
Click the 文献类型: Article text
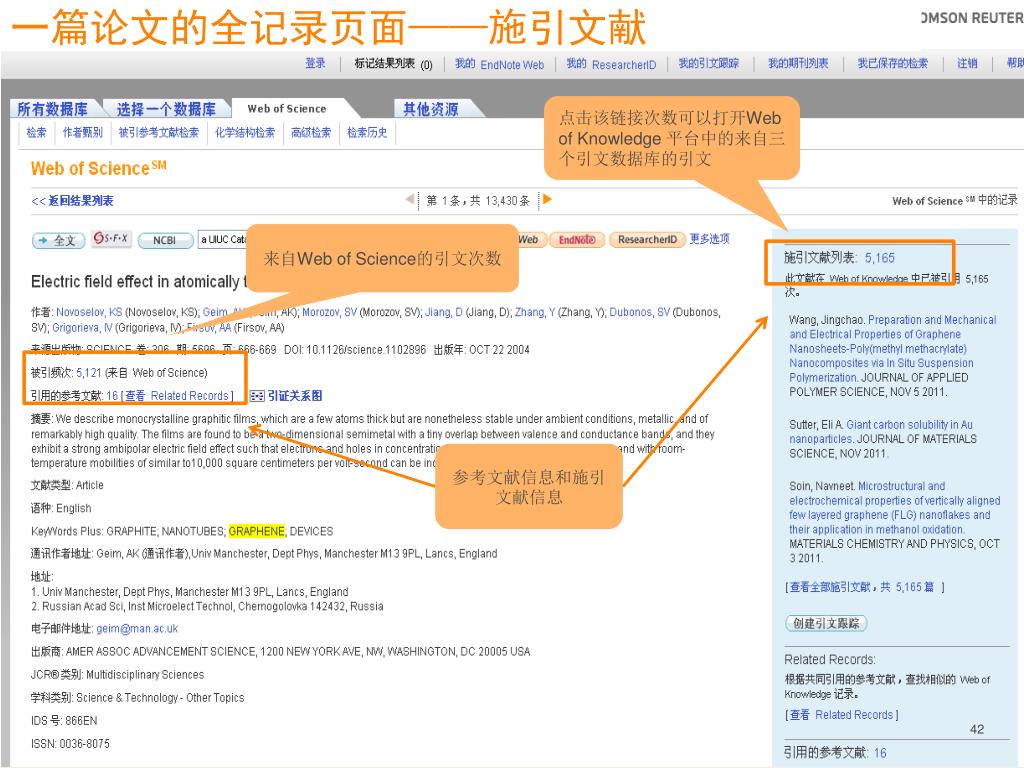coord(67,485)
